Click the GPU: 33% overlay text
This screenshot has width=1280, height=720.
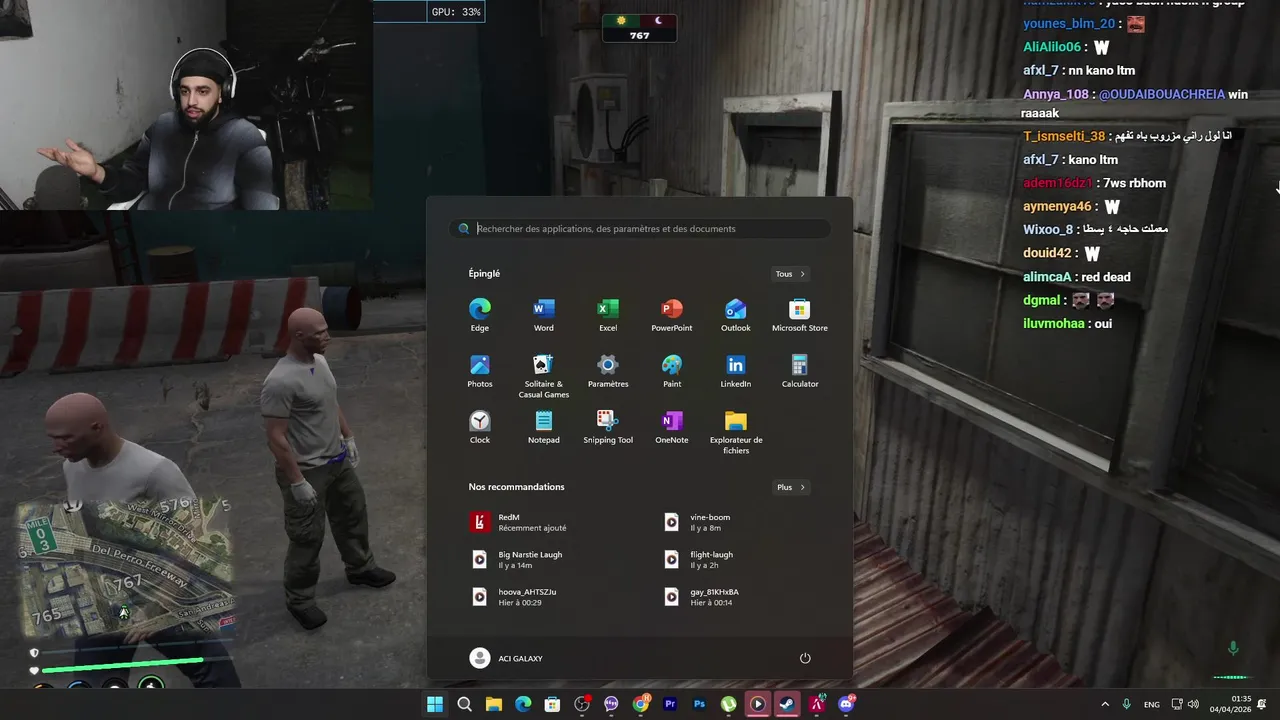point(456,12)
